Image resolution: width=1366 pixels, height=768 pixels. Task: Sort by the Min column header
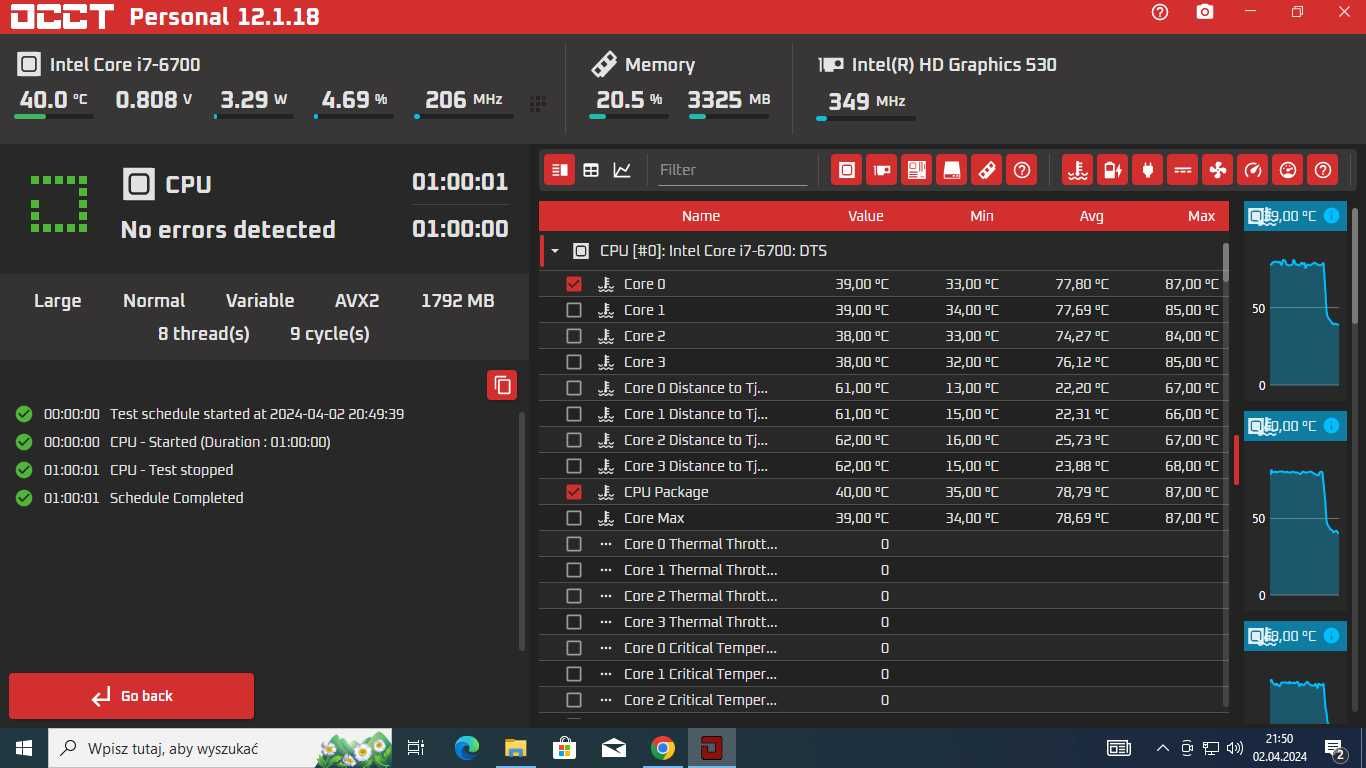click(982, 216)
